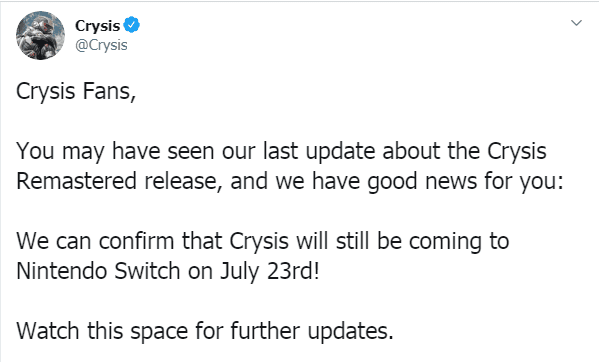The image size is (599, 362).
Task: Select the word "Remastered" in the tweet
Action: [76, 181]
